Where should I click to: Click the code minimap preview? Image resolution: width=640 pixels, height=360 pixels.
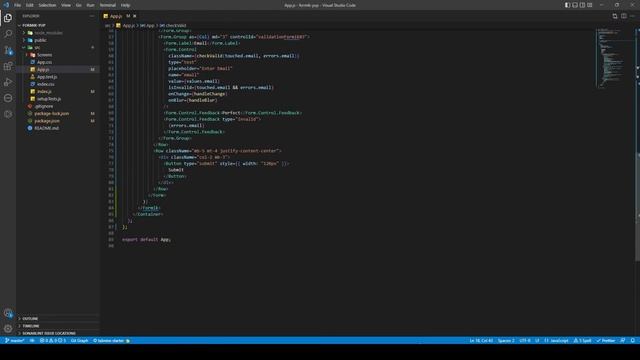tap(615, 58)
